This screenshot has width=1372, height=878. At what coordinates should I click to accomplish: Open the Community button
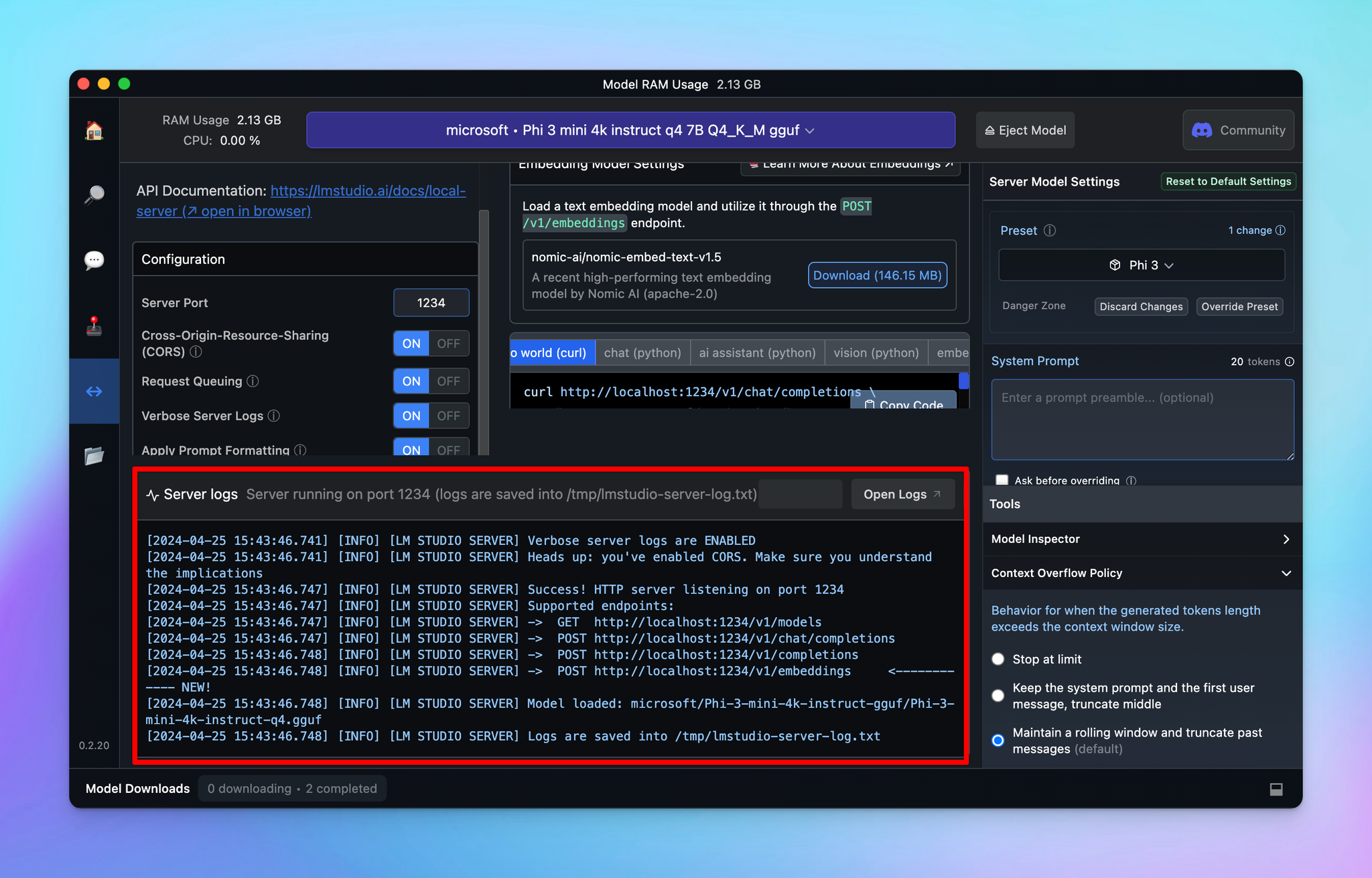(x=1238, y=130)
